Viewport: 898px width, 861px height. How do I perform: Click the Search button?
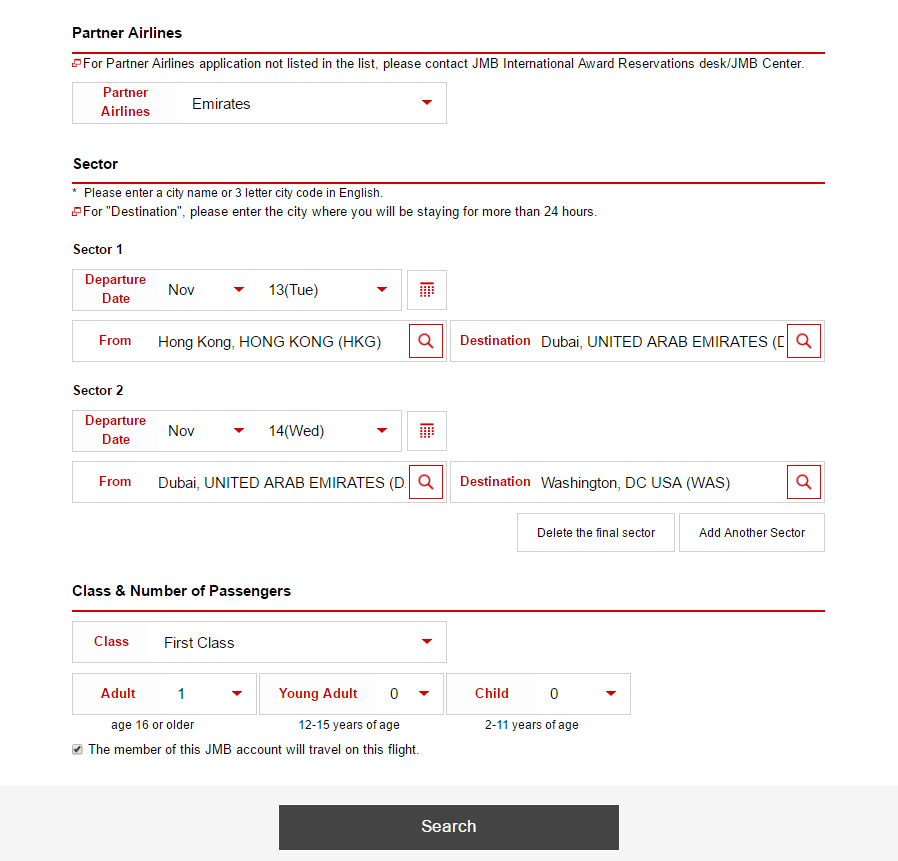[x=448, y=827]
